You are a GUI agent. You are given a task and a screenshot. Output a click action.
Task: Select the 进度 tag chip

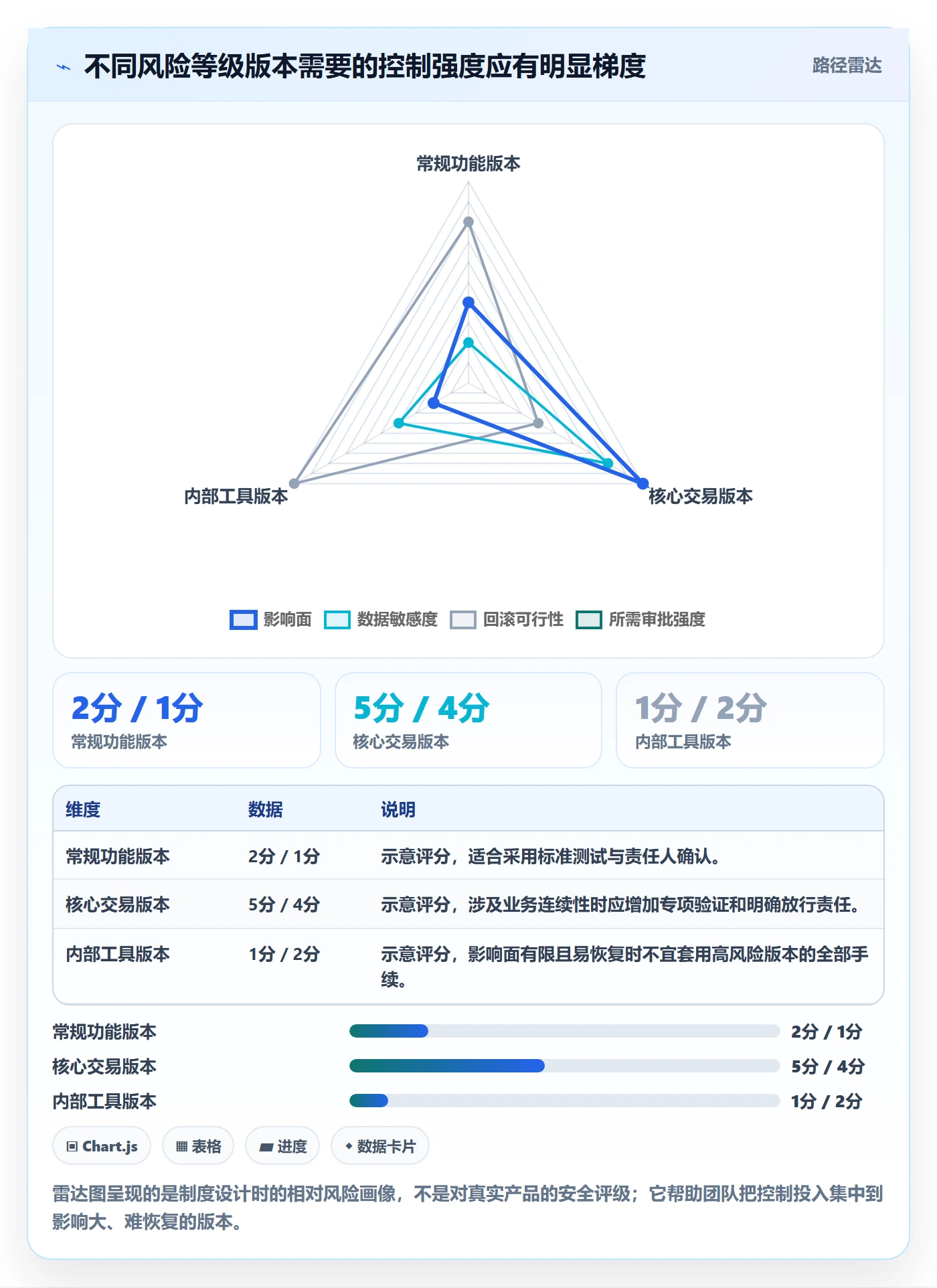click(x=282, y=1146)
